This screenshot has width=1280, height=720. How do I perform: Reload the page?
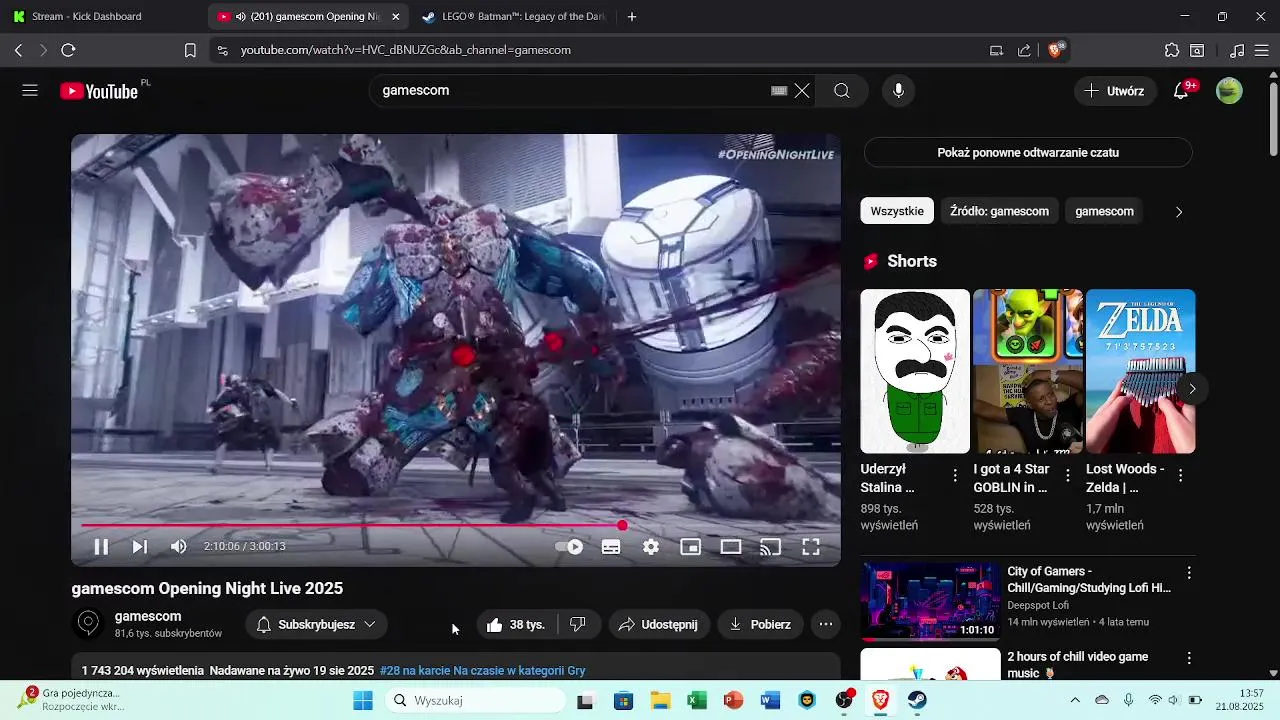point(68,50)
